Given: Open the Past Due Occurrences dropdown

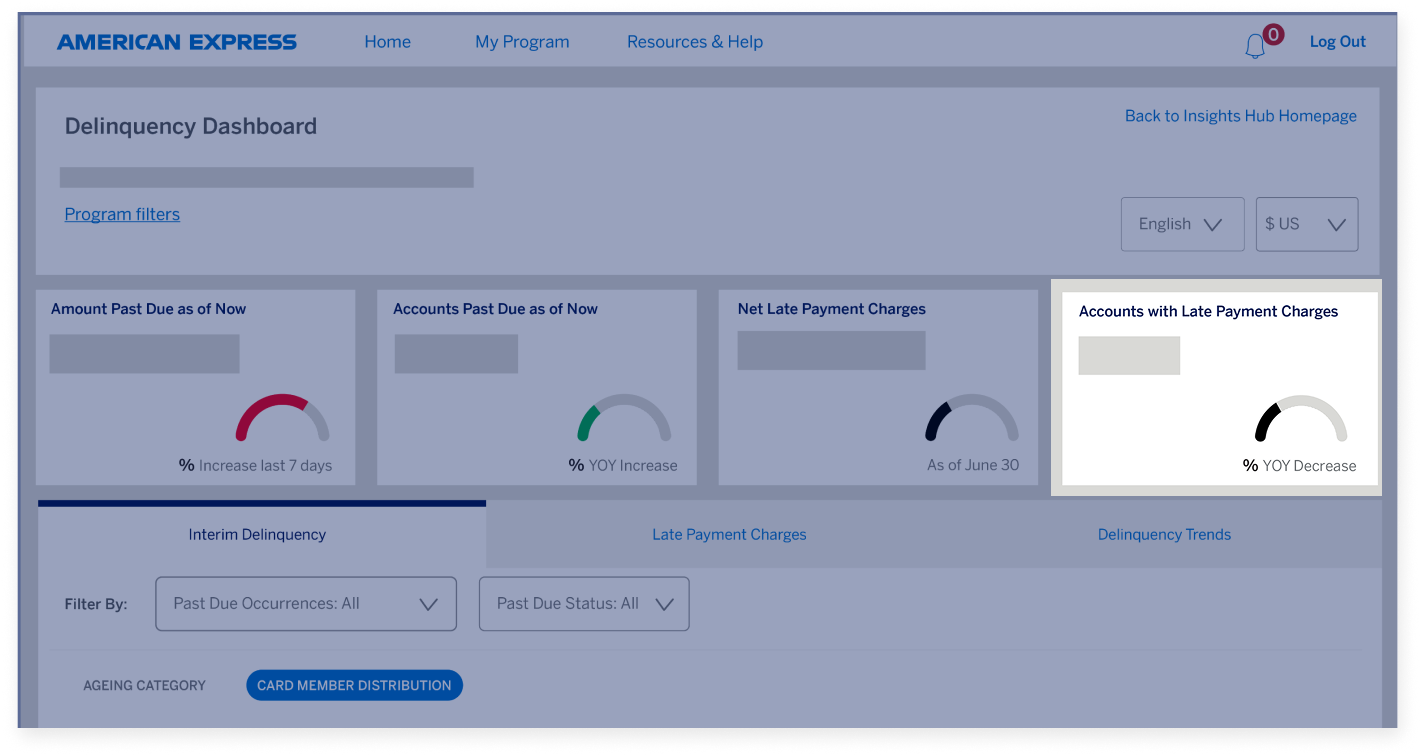Looking at the screenshot, I should tap(305, 603).
